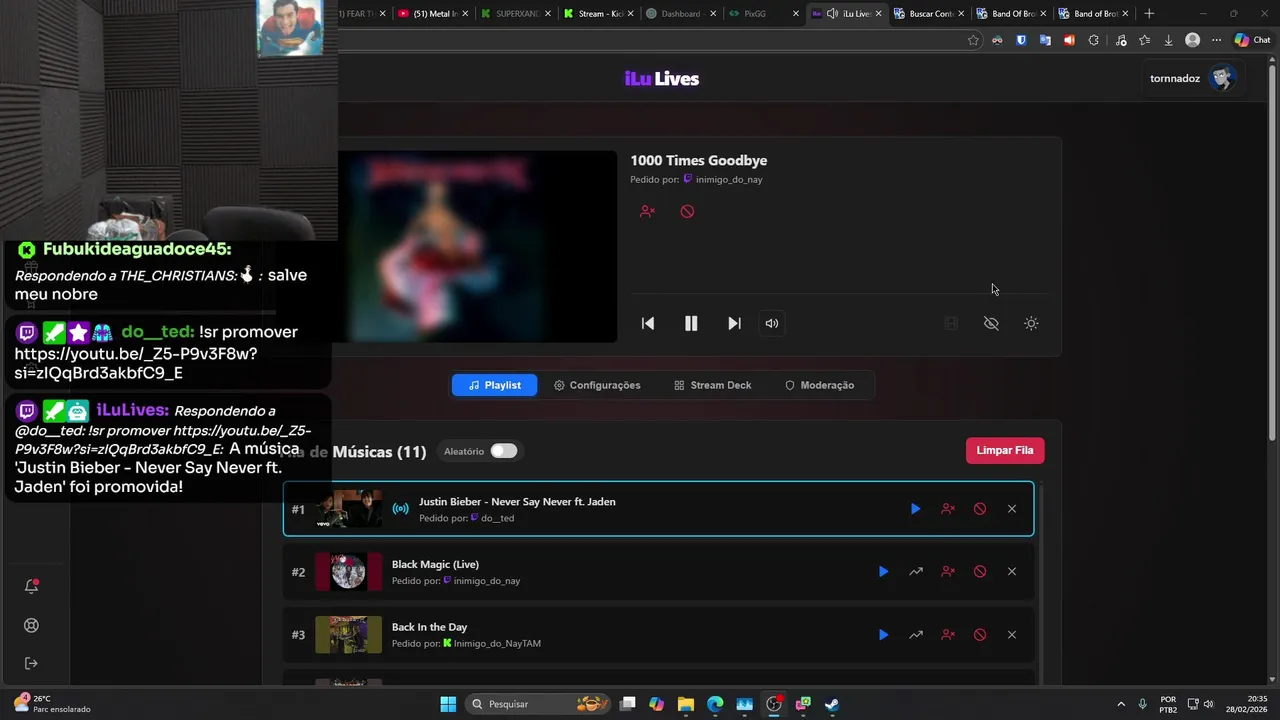Click the Limpar Fila button
Image resolution: width=1280 pixels, height=720 pixels.
pos(1005,450)
